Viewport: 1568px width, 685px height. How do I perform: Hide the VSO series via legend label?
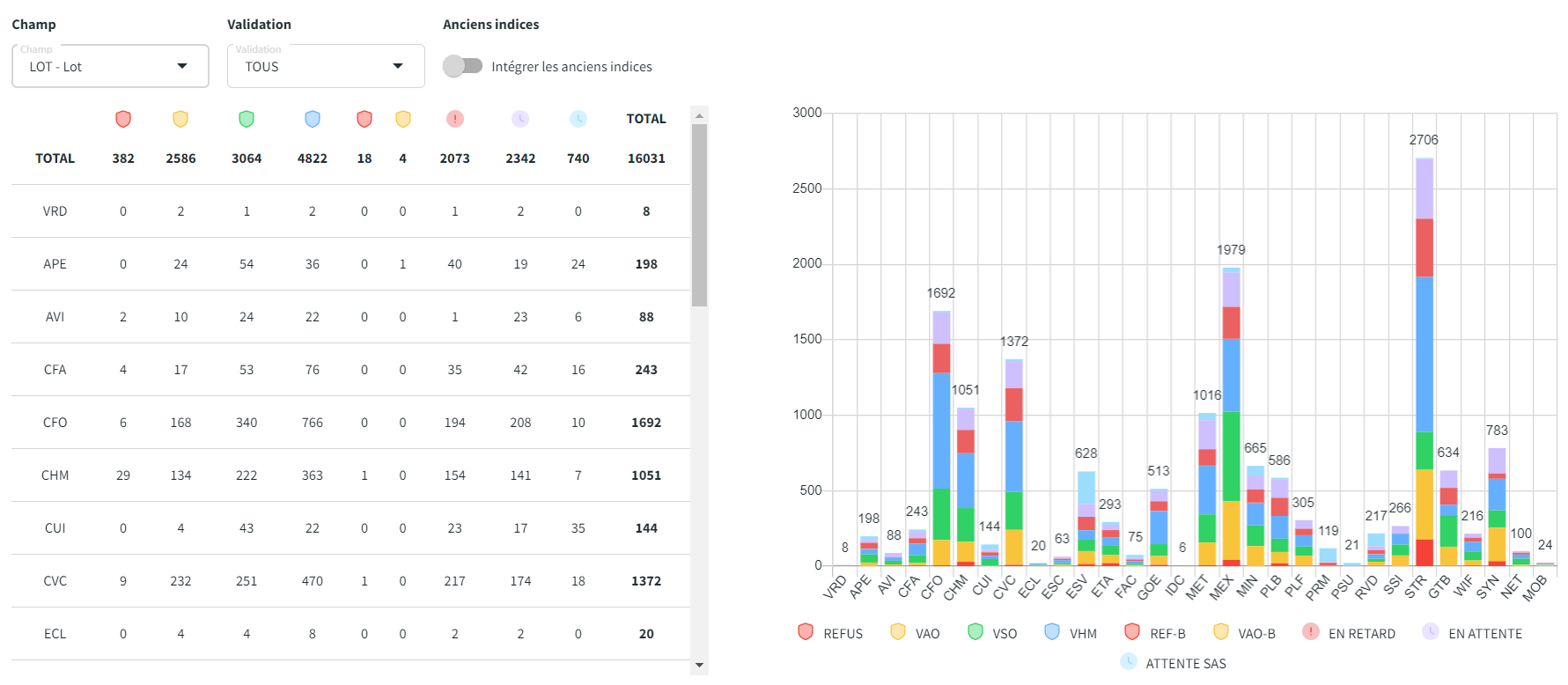[1004, 634]
